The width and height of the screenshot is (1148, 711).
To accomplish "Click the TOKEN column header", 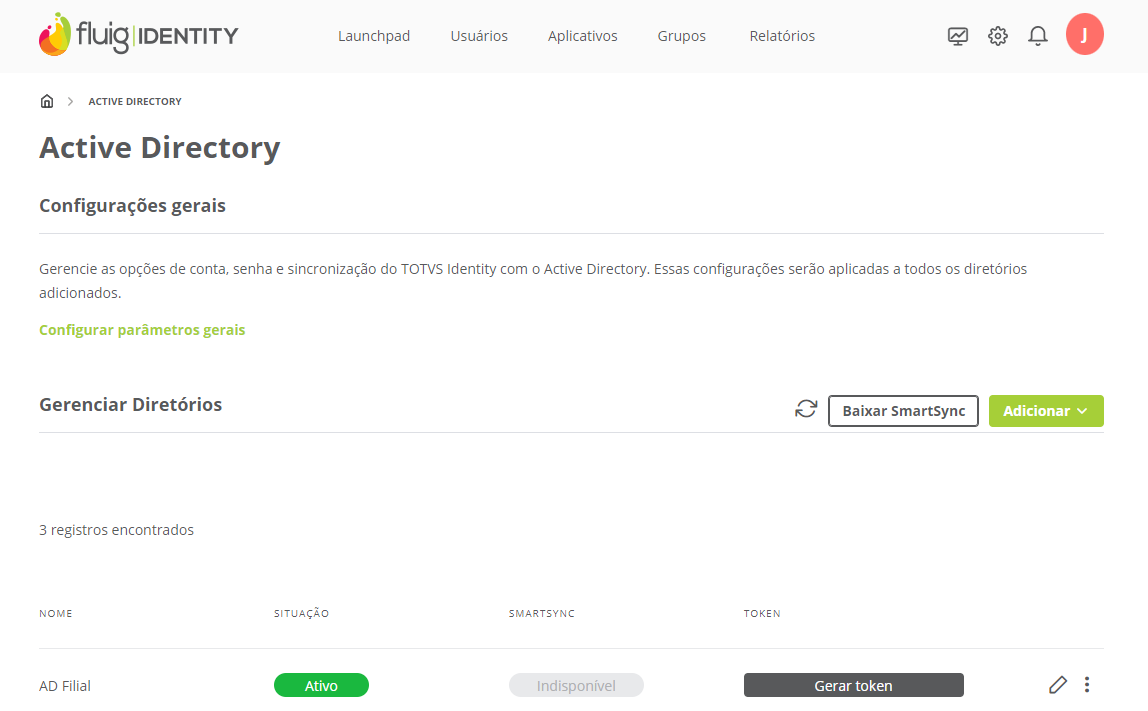I will click(x=761, y=614).
